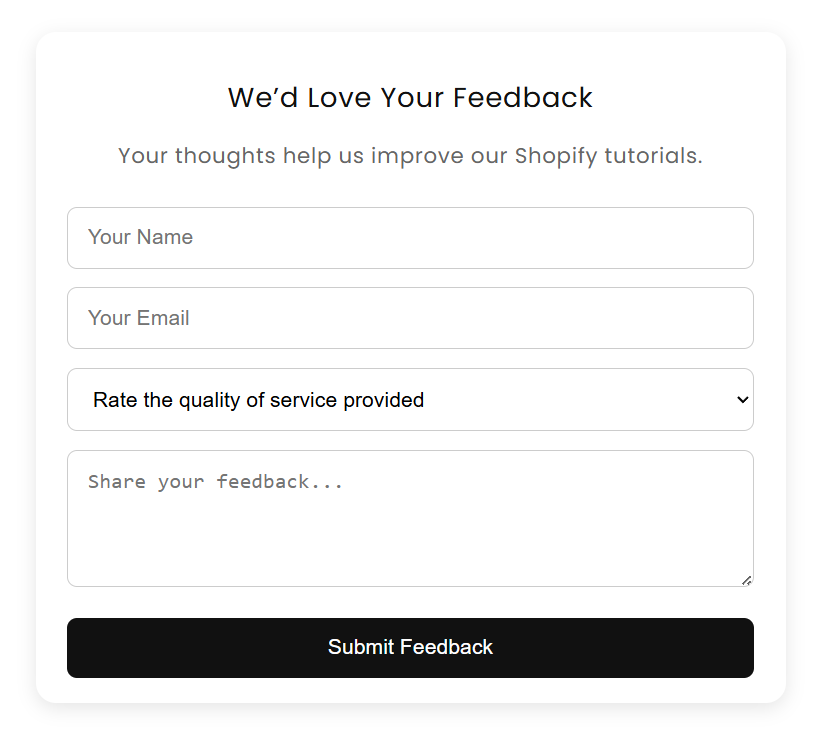Click the chevron arrow on the rating select

pyautogui.click(x=742, y=400)
